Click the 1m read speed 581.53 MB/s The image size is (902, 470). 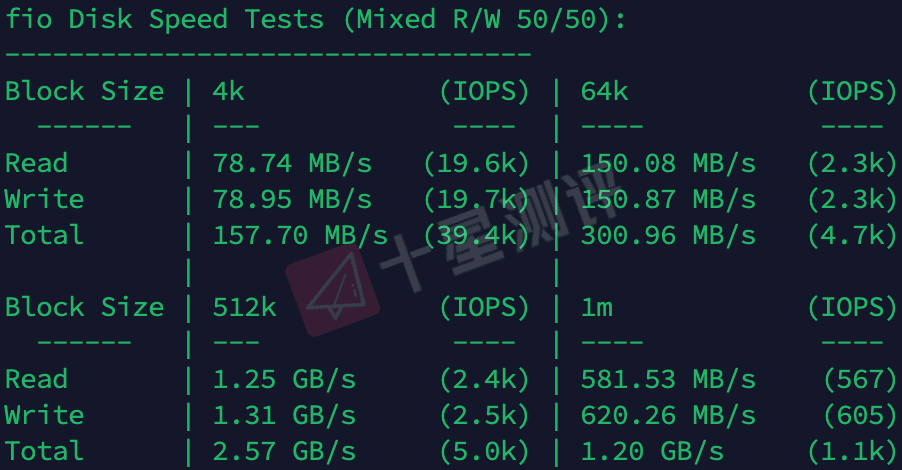pyautogui.click(x=668, y=380)
